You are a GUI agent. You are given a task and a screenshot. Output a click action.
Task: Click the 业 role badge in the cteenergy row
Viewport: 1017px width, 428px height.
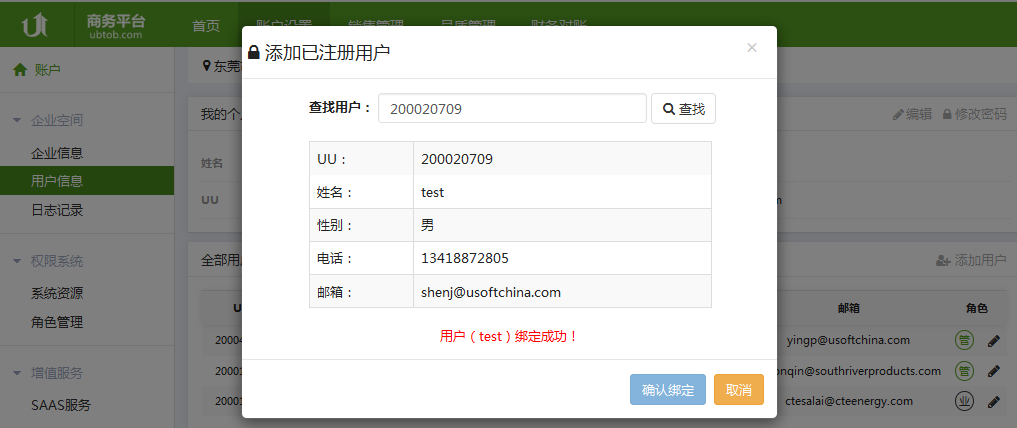[x=964, y=402]
